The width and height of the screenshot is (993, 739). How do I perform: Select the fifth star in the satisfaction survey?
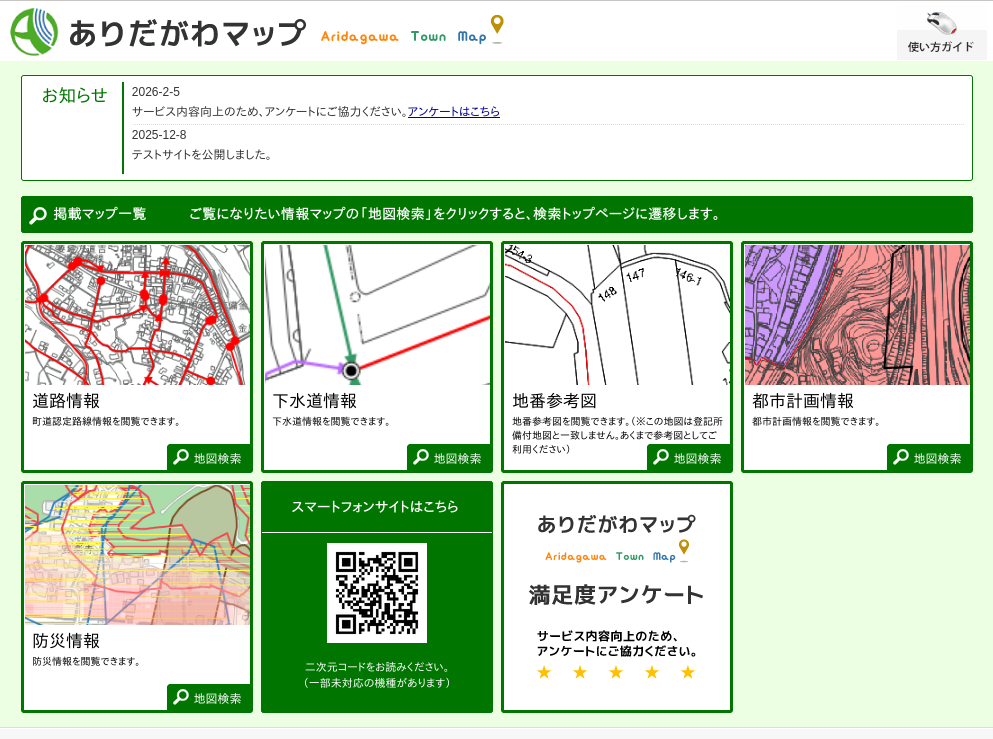pyautogui.click(x=687, y=673)
